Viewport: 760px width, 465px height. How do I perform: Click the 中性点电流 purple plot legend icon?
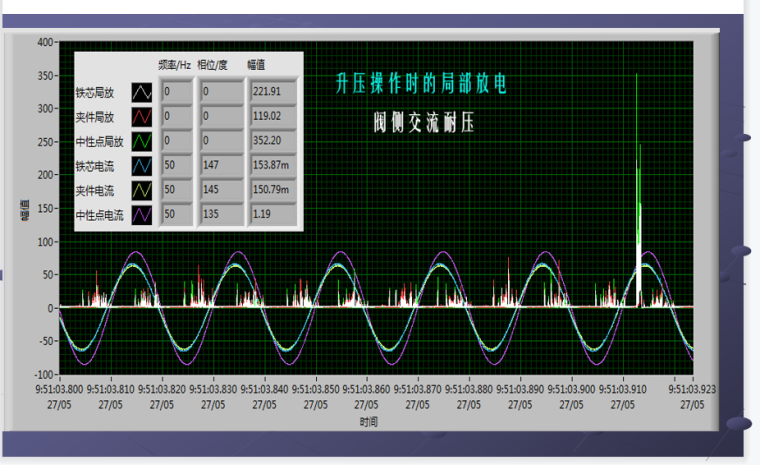pos(143,213)
